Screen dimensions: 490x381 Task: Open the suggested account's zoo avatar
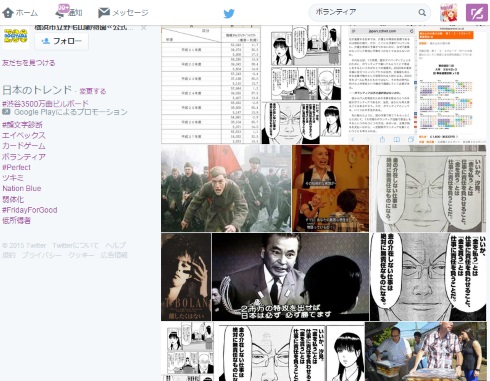(x=16, y=37)
